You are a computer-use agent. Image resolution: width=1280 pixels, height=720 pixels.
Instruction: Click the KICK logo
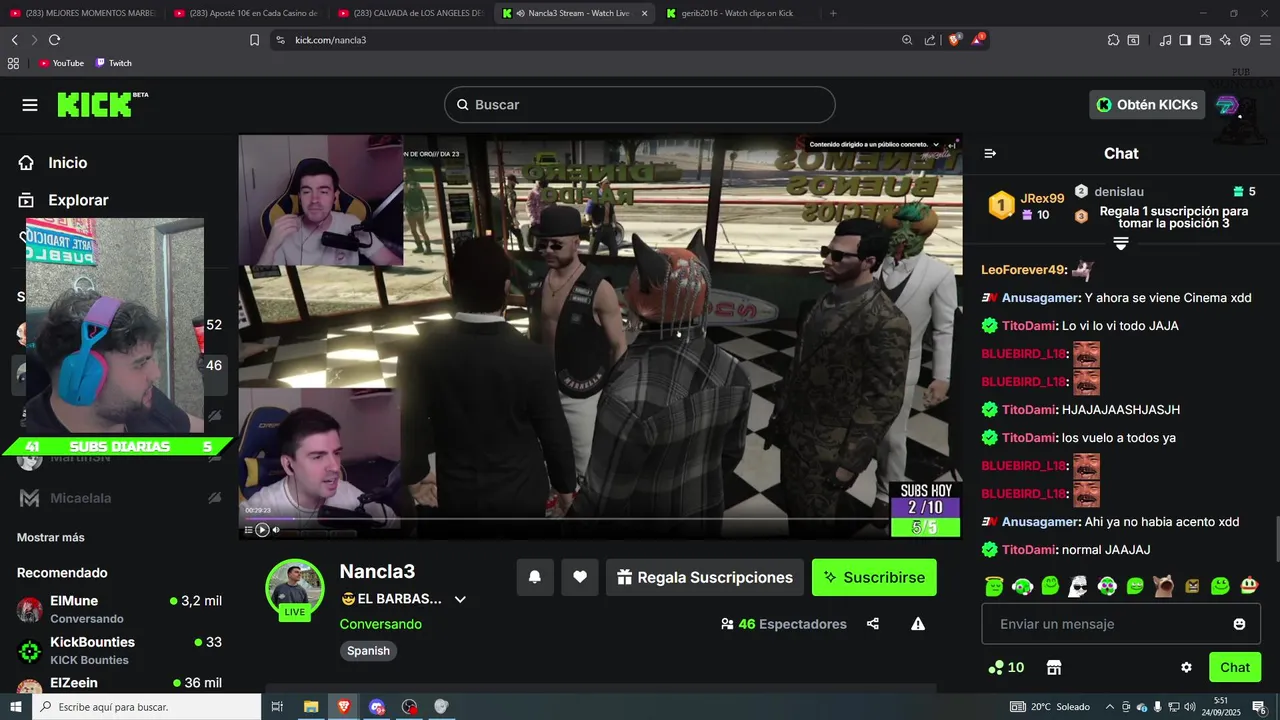point(102,105)
